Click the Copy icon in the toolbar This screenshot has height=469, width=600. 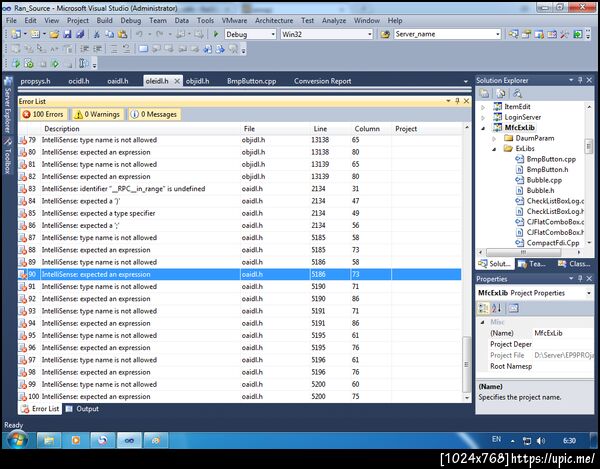(x=109, y=34)
